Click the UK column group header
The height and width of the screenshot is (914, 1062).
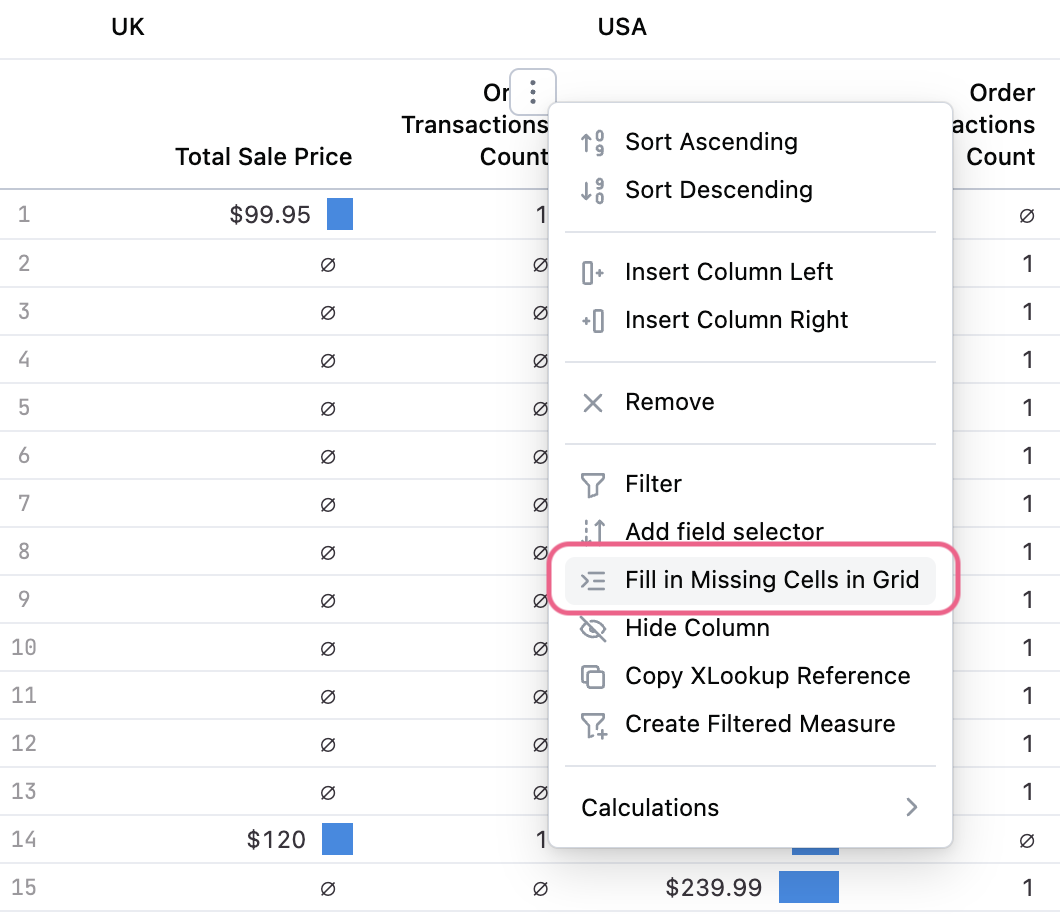[x=128, y=27]
